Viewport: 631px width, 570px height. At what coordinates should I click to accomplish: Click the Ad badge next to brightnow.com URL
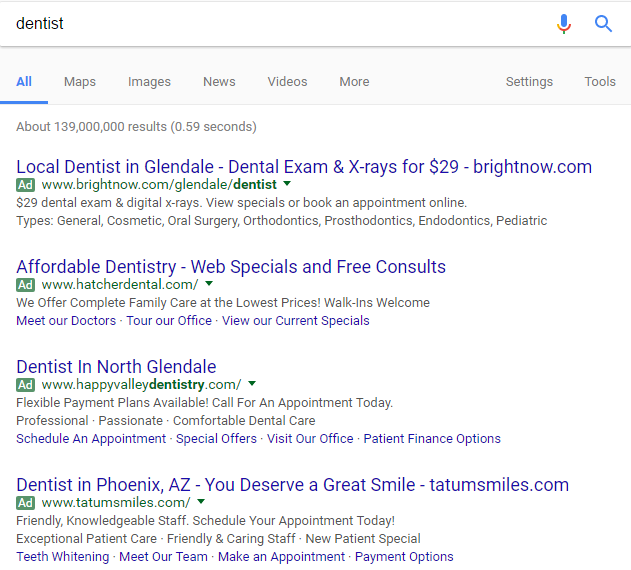[x=25, y=185]
